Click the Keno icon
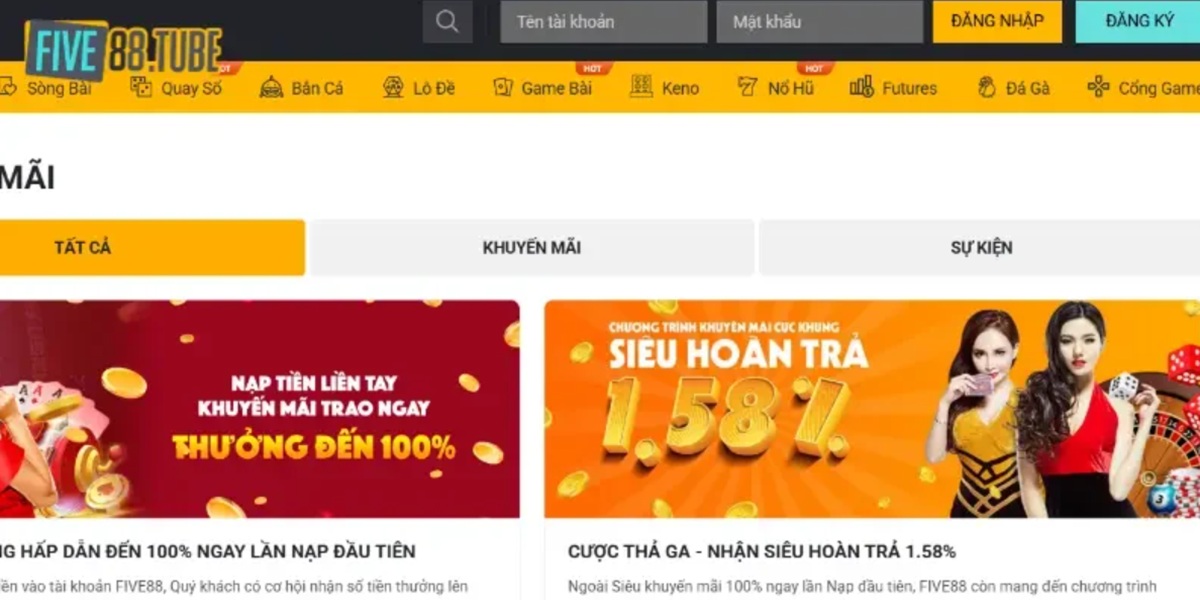The height and width of the screenshot is (600, 1200). [x=641, y=87]
